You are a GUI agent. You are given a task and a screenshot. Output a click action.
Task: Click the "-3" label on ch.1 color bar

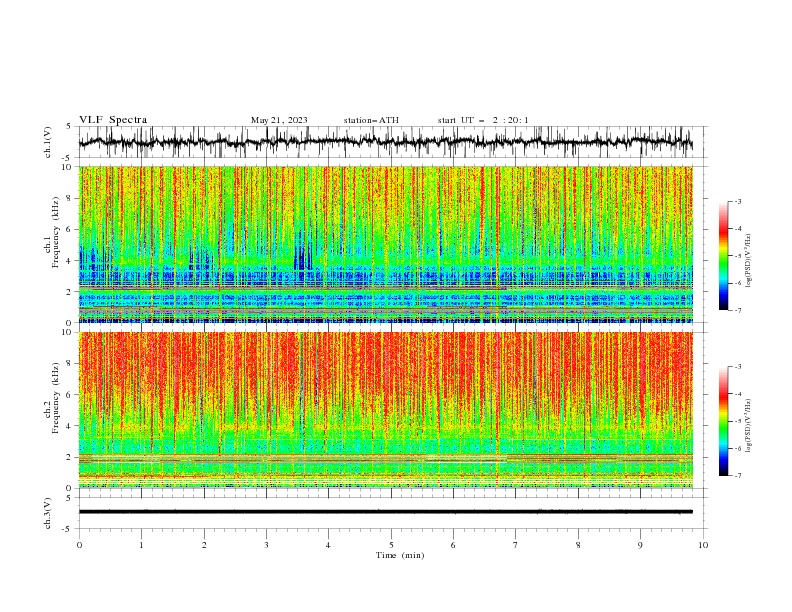[737, 201]
